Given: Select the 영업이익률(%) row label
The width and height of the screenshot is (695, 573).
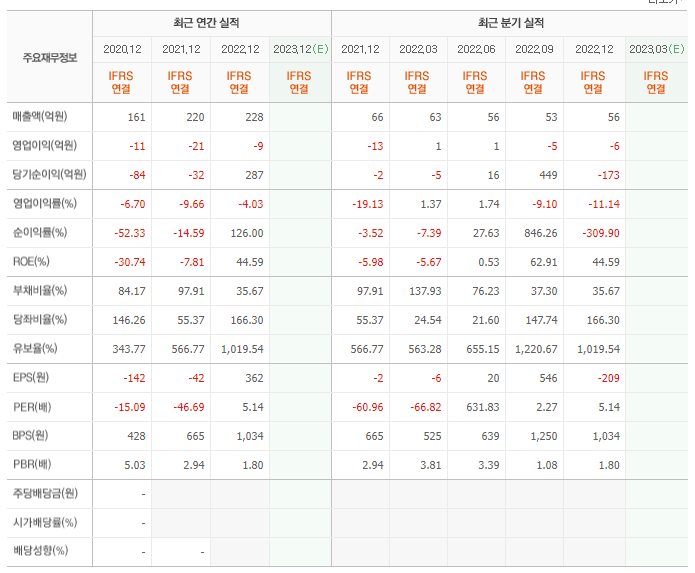Looking at the screenshot, I should point(45,203).
